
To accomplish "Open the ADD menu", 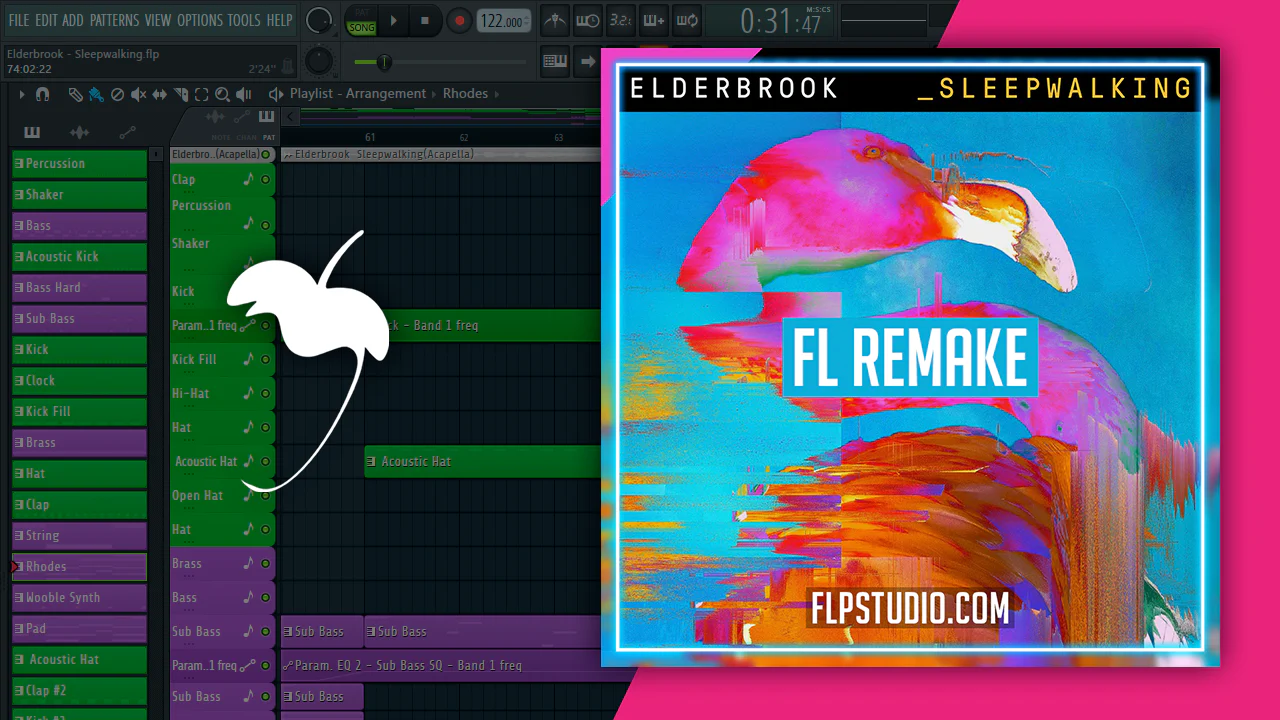I will pyautogui.click(x=73, y=20).
